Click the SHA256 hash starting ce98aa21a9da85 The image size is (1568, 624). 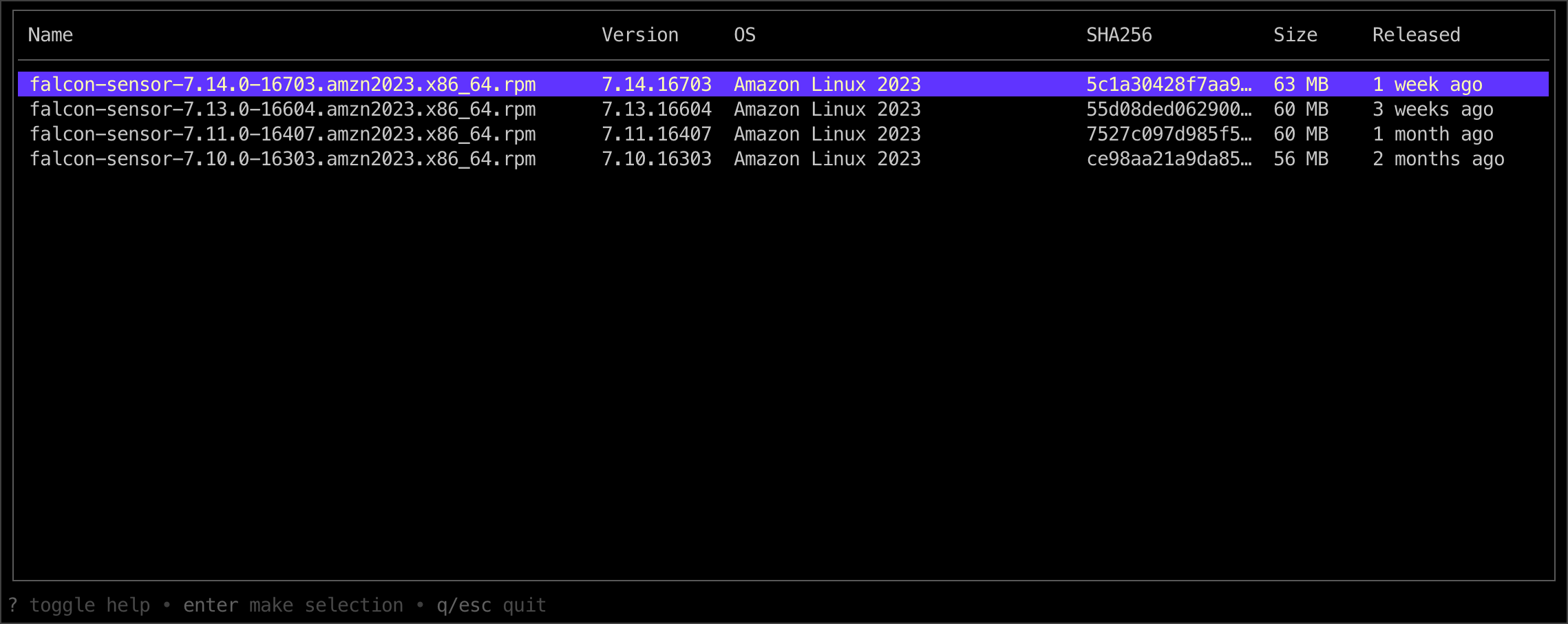coord(1169,159)
